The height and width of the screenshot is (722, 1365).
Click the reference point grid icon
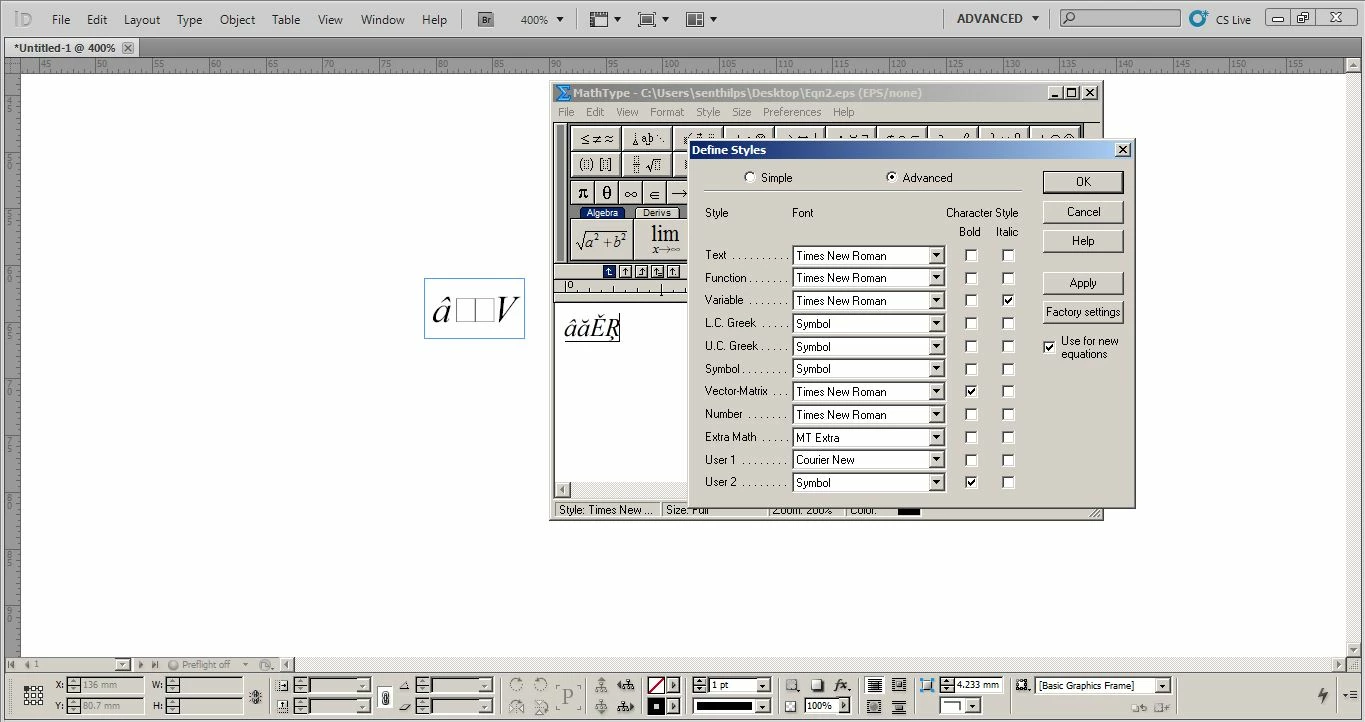[33, 695]
